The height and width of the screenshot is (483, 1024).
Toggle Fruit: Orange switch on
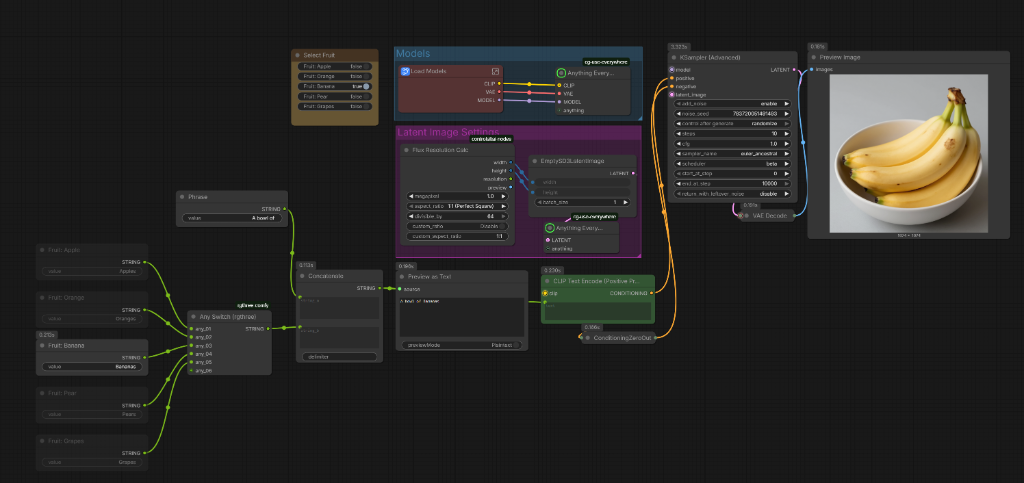pos(366,76)
